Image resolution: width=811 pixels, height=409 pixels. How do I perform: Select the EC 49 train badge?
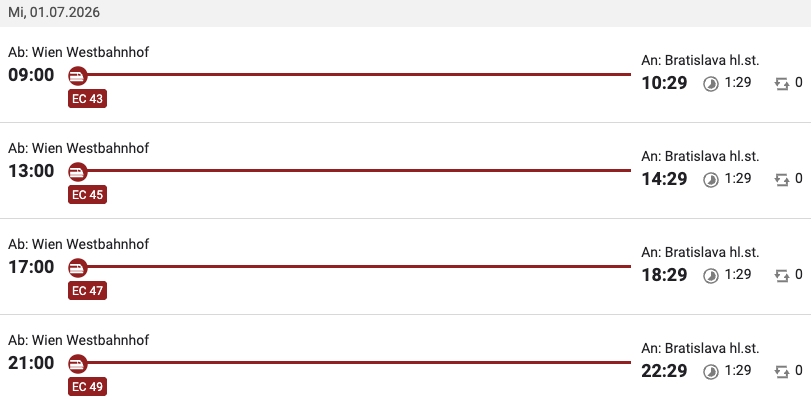tap(87, 387)
